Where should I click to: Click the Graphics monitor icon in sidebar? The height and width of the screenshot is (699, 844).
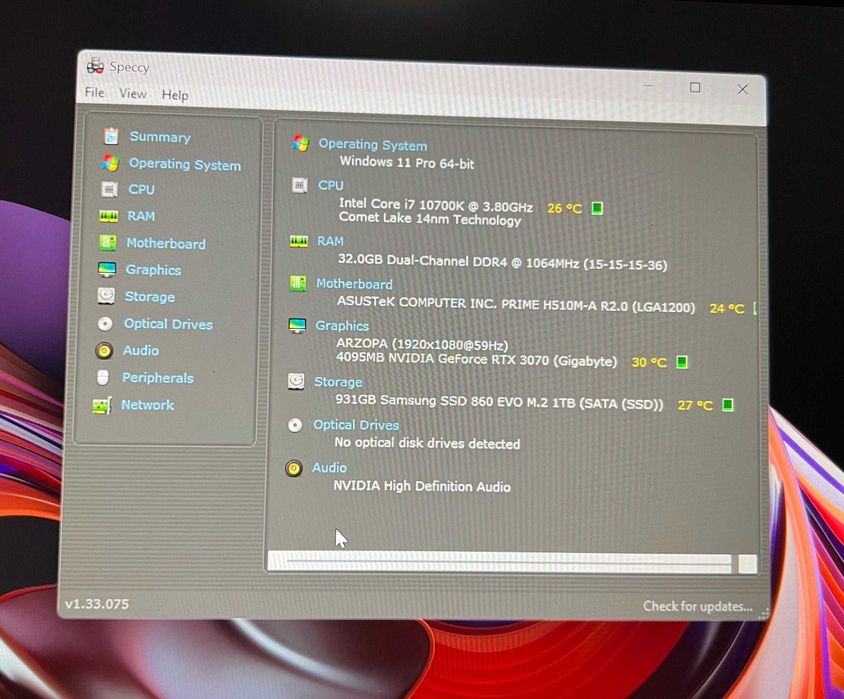(107, 269)
